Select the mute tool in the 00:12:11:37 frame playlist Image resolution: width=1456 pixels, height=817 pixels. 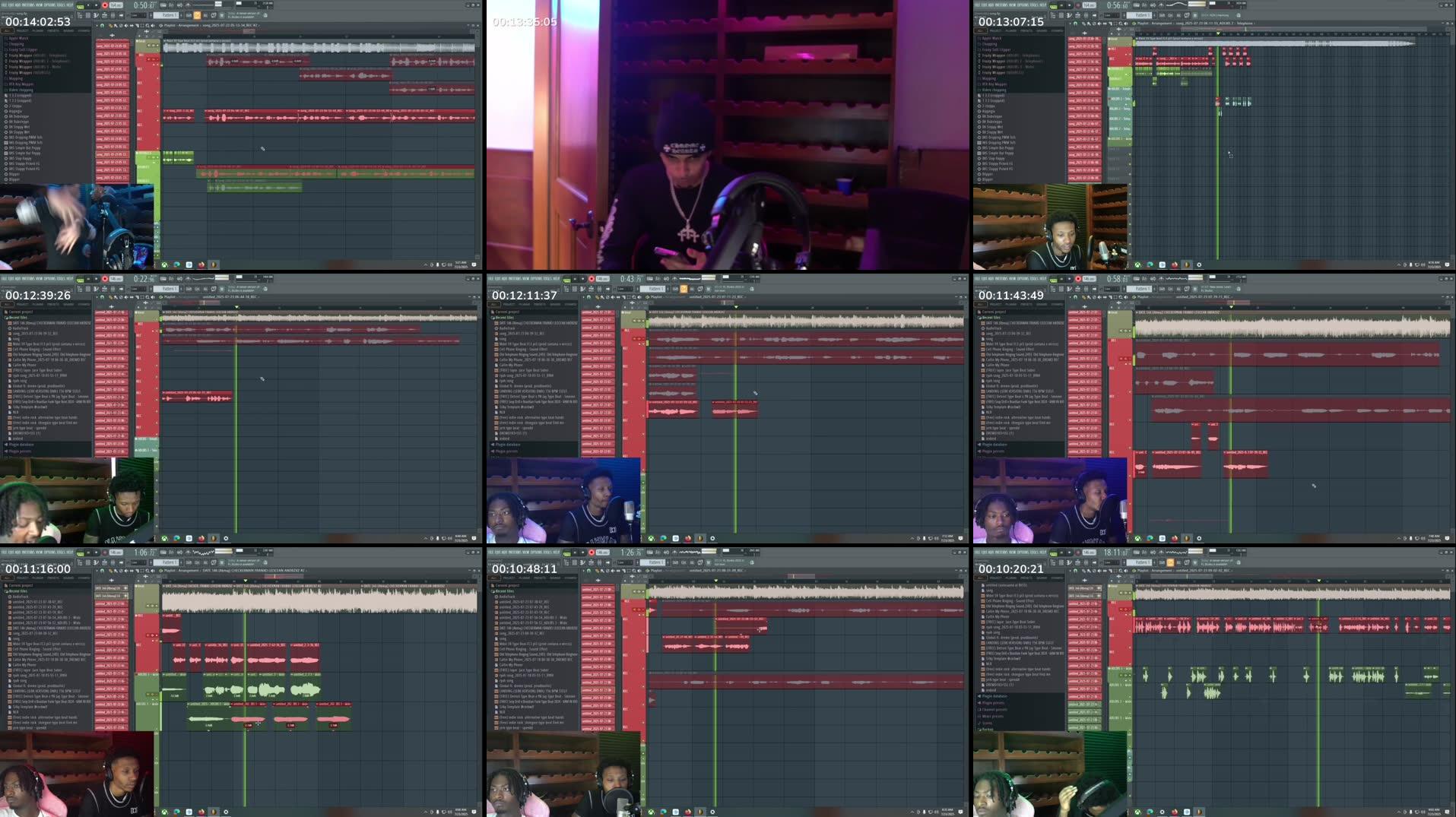pos(613,297)
